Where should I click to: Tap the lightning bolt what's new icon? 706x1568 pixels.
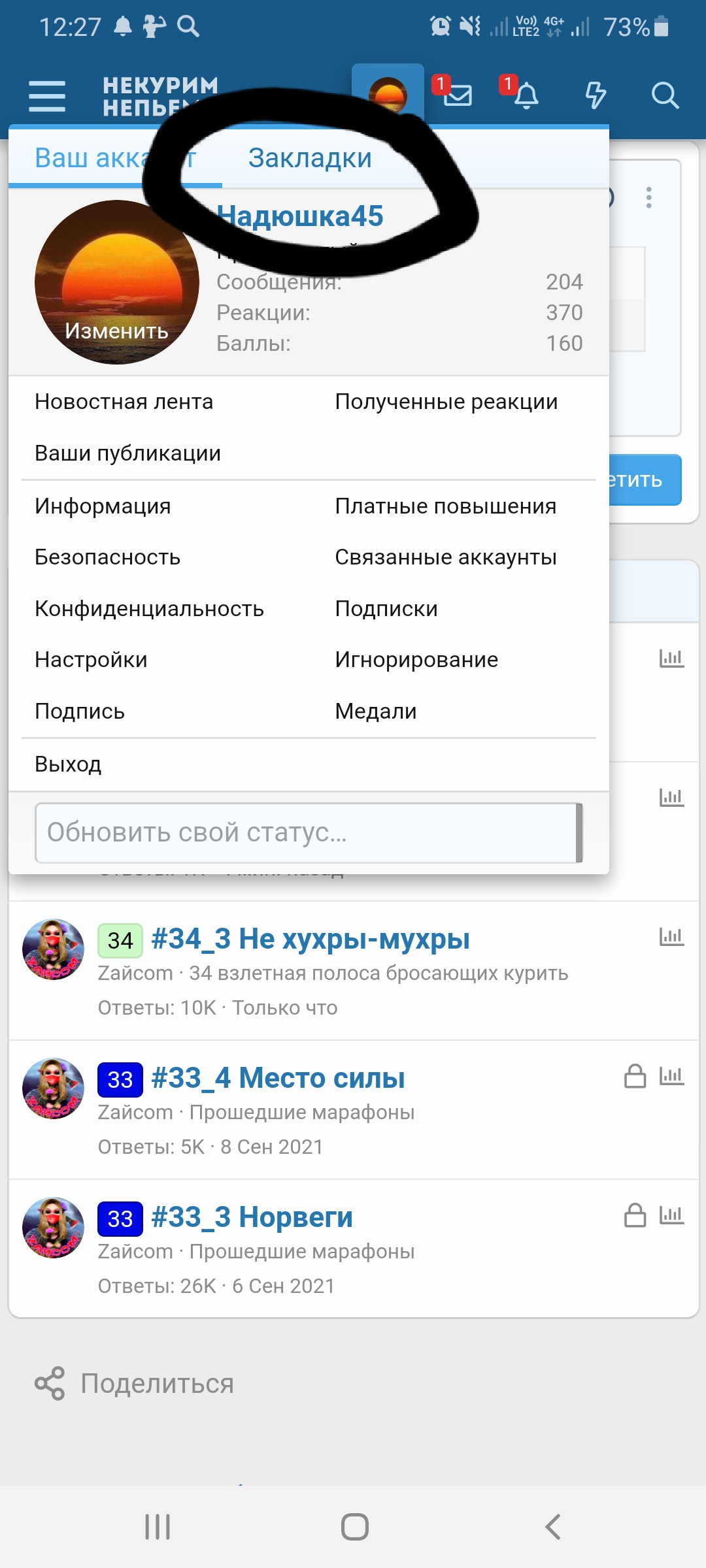(x=596, y=95)
